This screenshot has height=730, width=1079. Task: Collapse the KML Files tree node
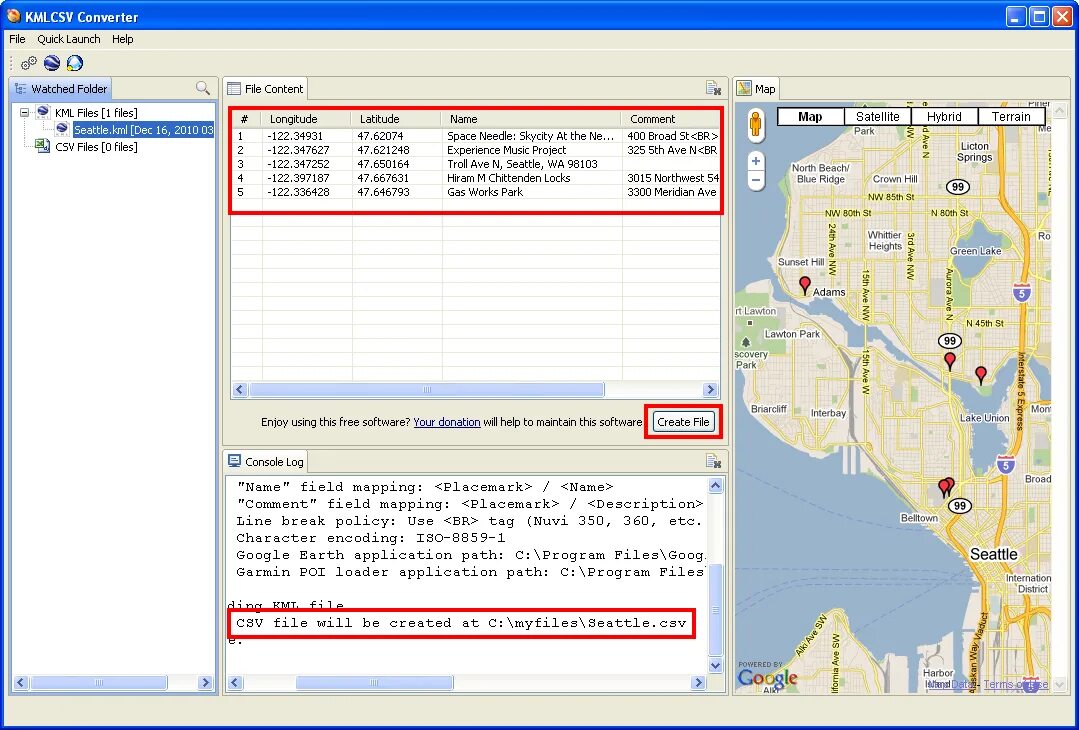tap(25, 112)
